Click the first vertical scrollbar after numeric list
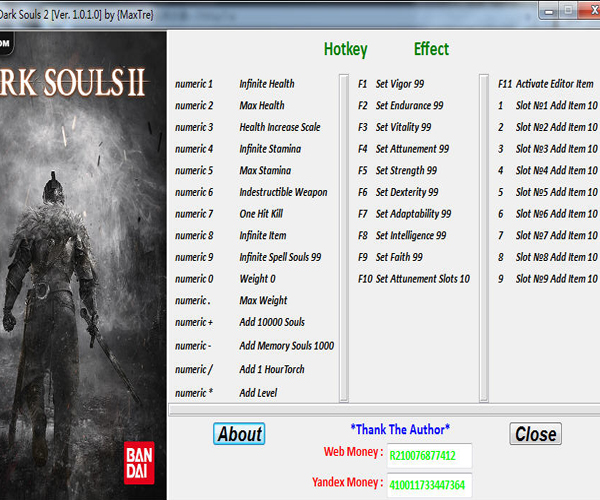Screen dimensions: 600x500 tap(344, 238)
